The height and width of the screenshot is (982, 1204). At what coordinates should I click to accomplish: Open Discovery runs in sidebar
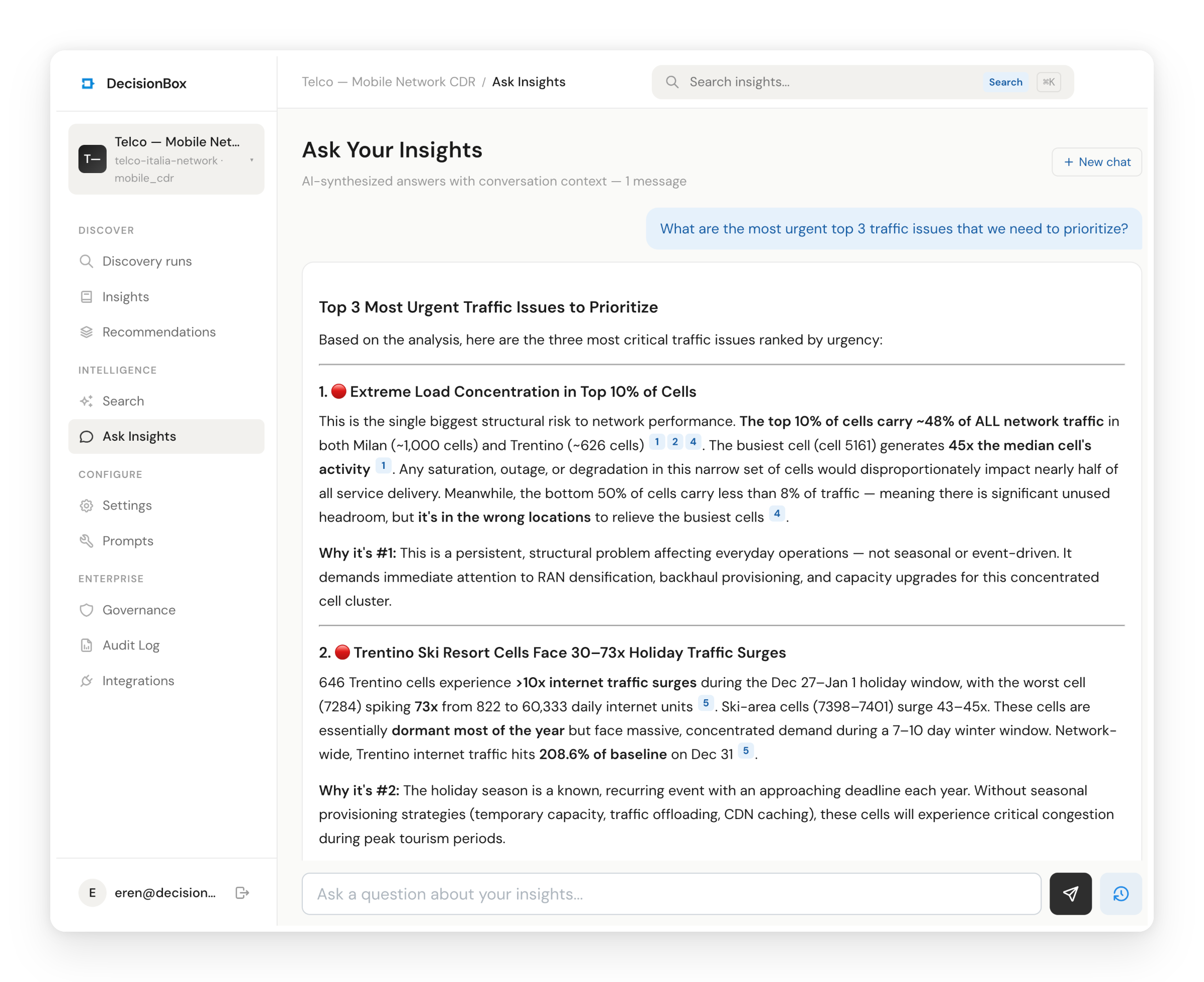pyautogui.click(x=146, y=261)
